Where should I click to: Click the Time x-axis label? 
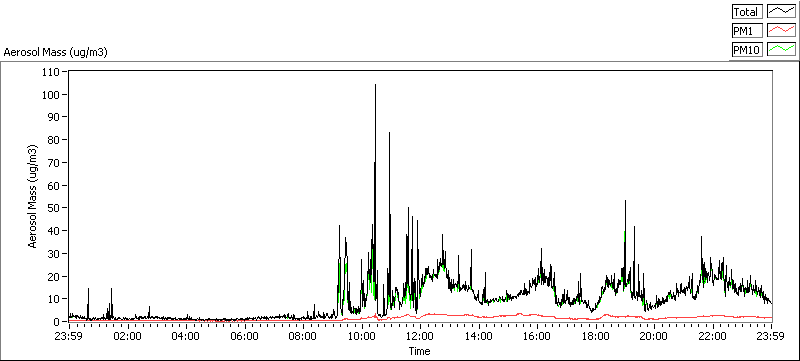pos(419,351)
